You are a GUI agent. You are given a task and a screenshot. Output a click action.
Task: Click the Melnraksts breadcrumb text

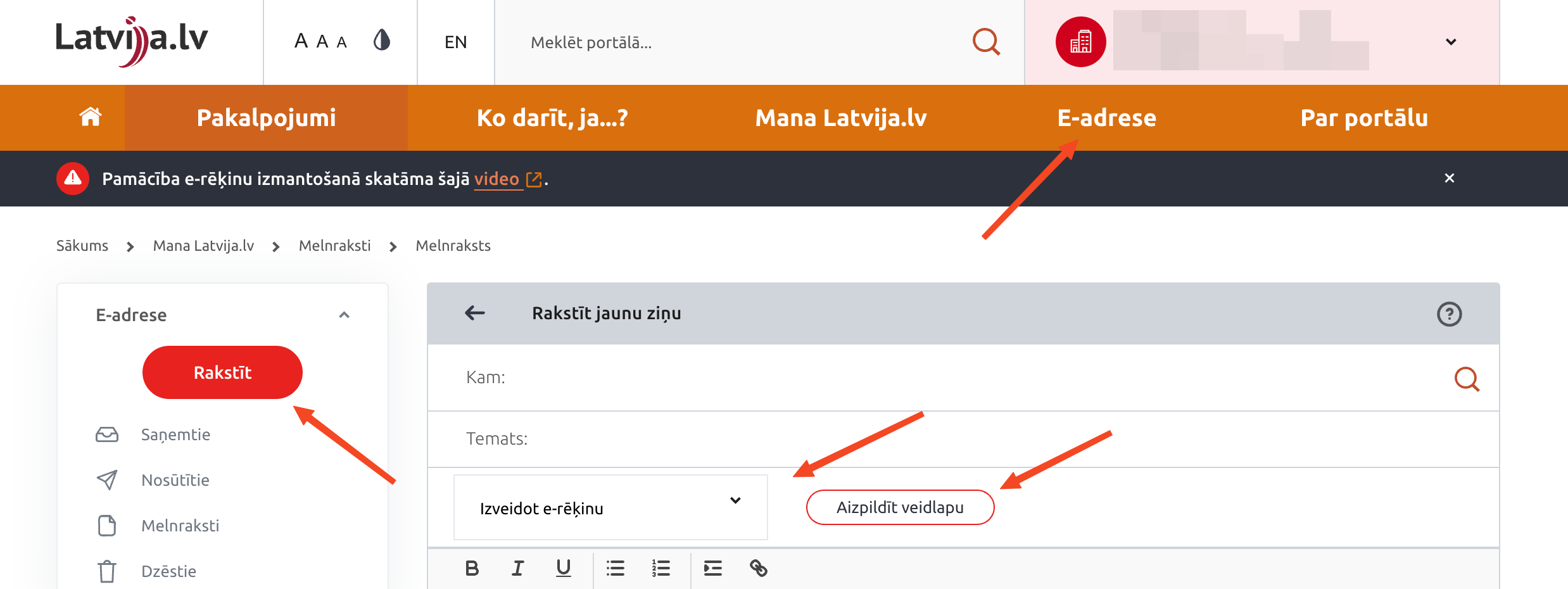453,246
